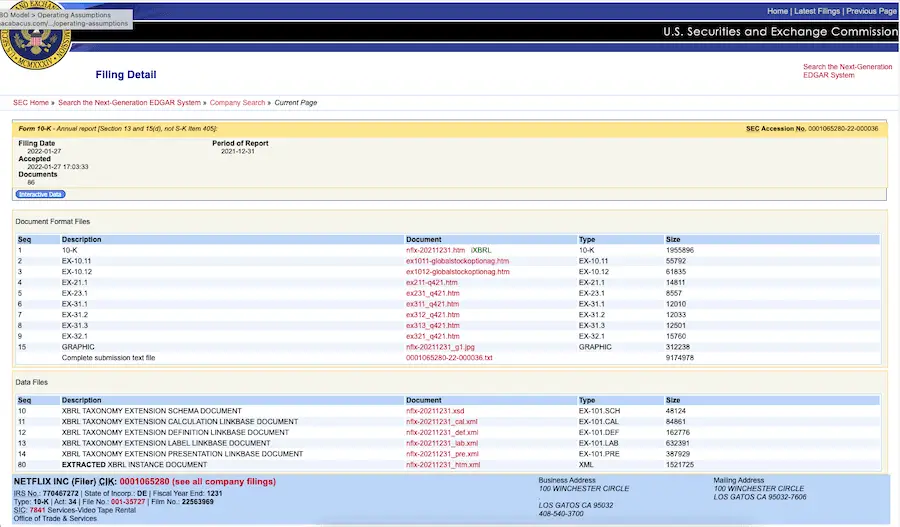Open ex321_q421.htm exhibit
Image resolution: width=900 pixels, height=527 pixels.
pyautogui.click(x=433, y=336)
